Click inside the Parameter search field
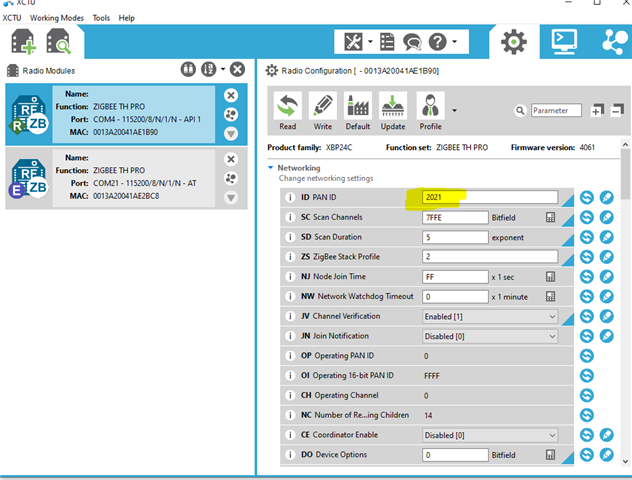 tap(556, 110)
